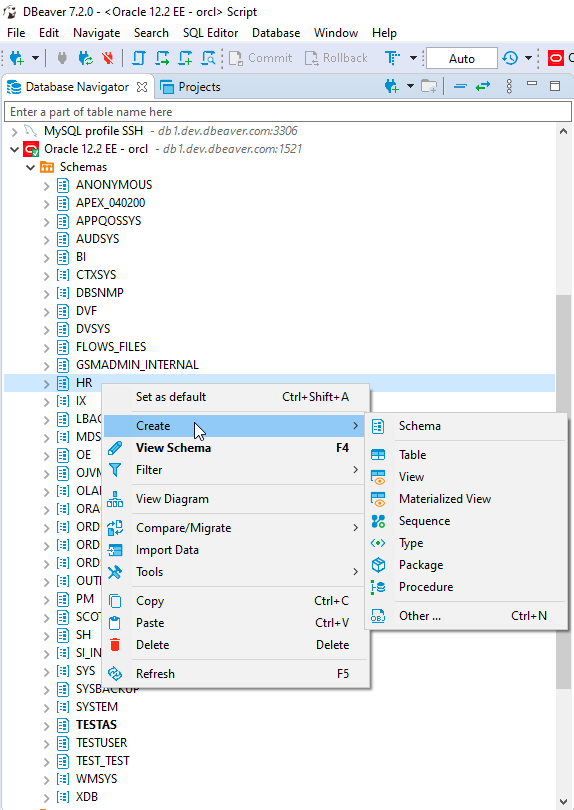The width and height of the screenshot is (574, 810).
Task: Click the New Connection plug icon in main toolbar
Action: (17, 58)
